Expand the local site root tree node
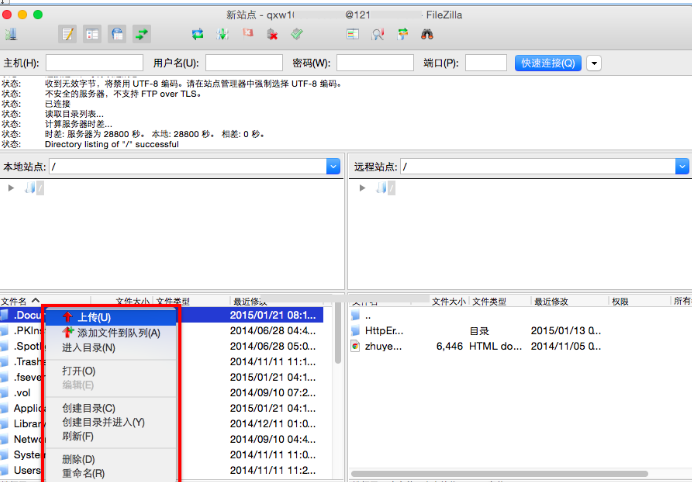The width and height of the screenshot is (692, 482). point(11,188)
